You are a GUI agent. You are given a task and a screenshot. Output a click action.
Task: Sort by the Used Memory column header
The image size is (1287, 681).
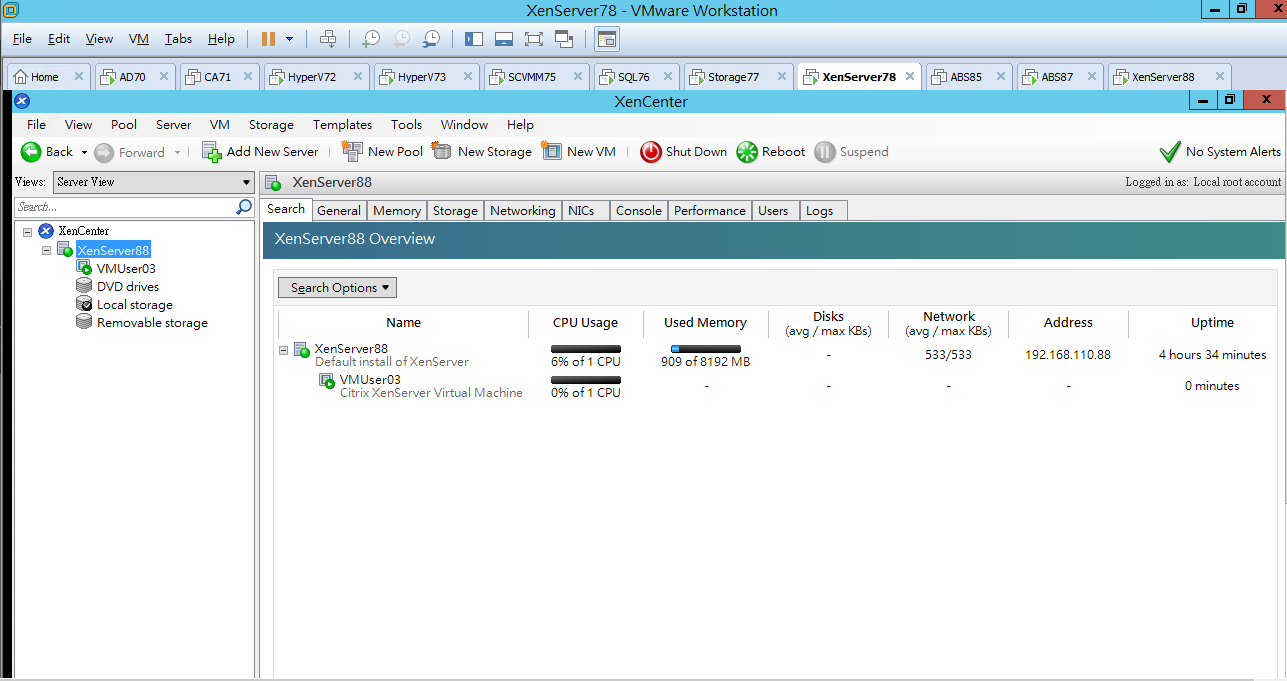click(706, 322)
